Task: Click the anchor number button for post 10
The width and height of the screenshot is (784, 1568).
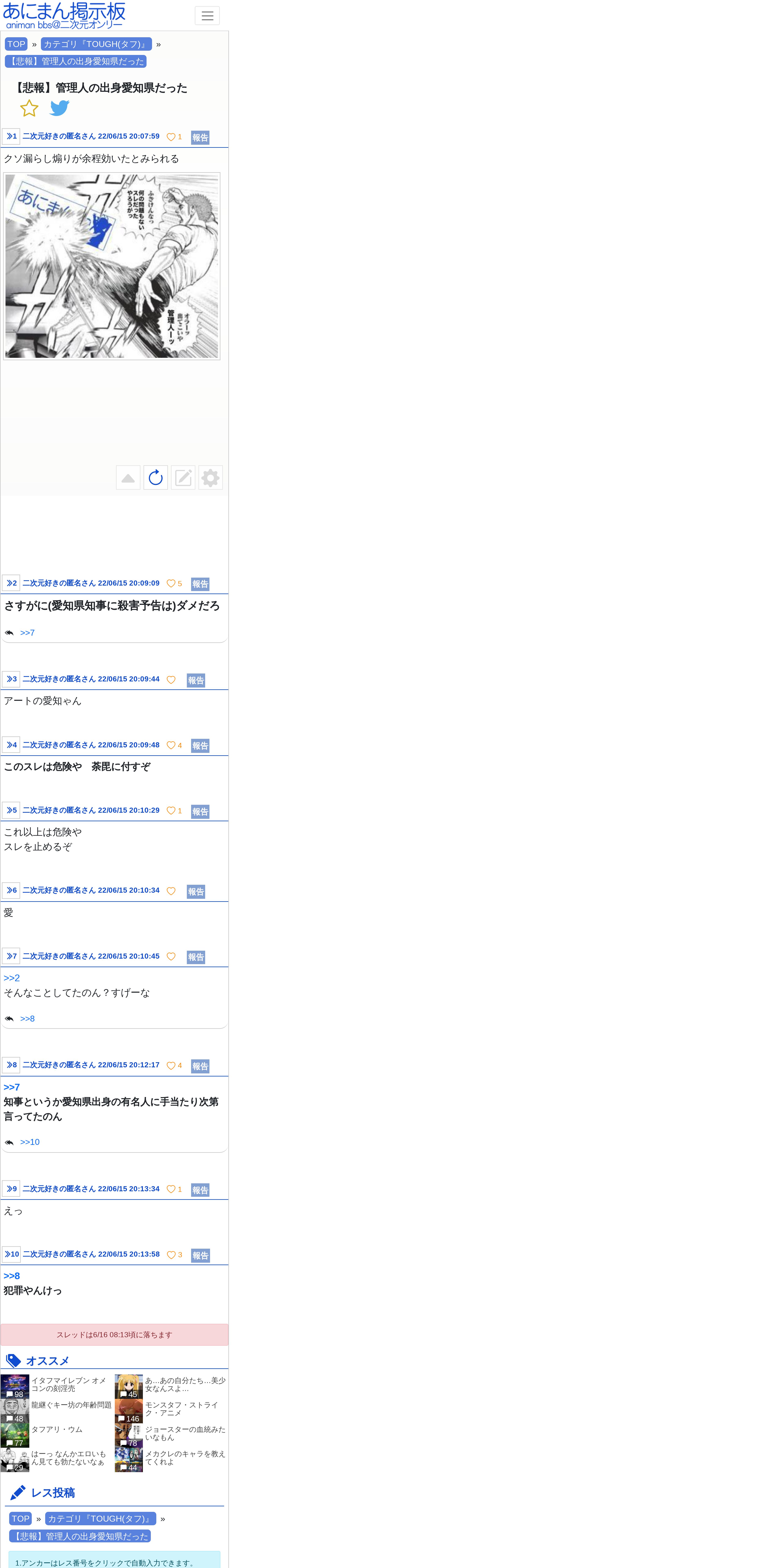Action: click(x=11, y=1255)
